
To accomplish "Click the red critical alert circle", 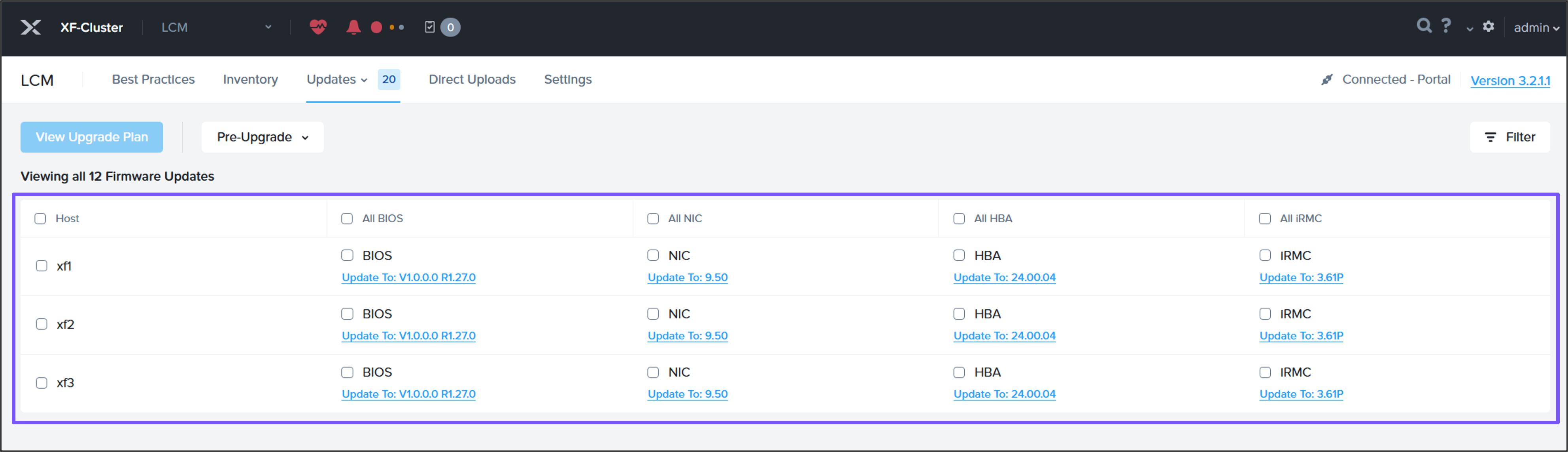I will point(376,27).
